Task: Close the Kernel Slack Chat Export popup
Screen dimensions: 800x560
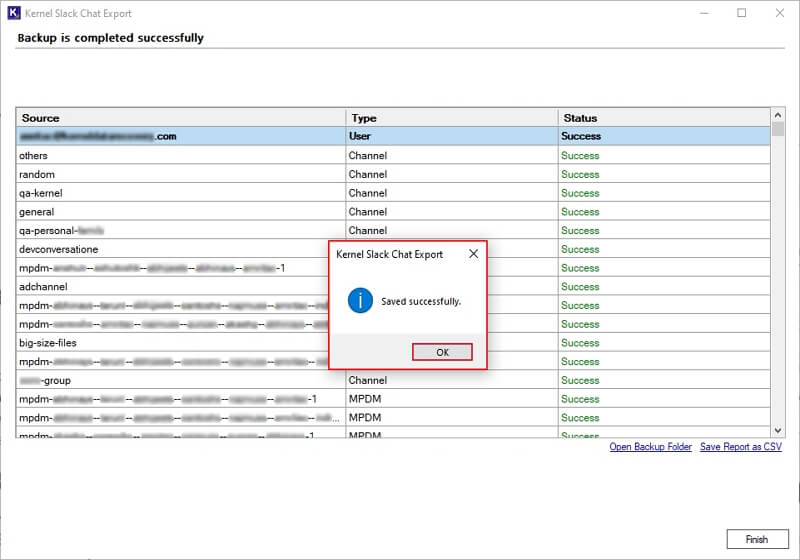Action: tap(473, 254)
